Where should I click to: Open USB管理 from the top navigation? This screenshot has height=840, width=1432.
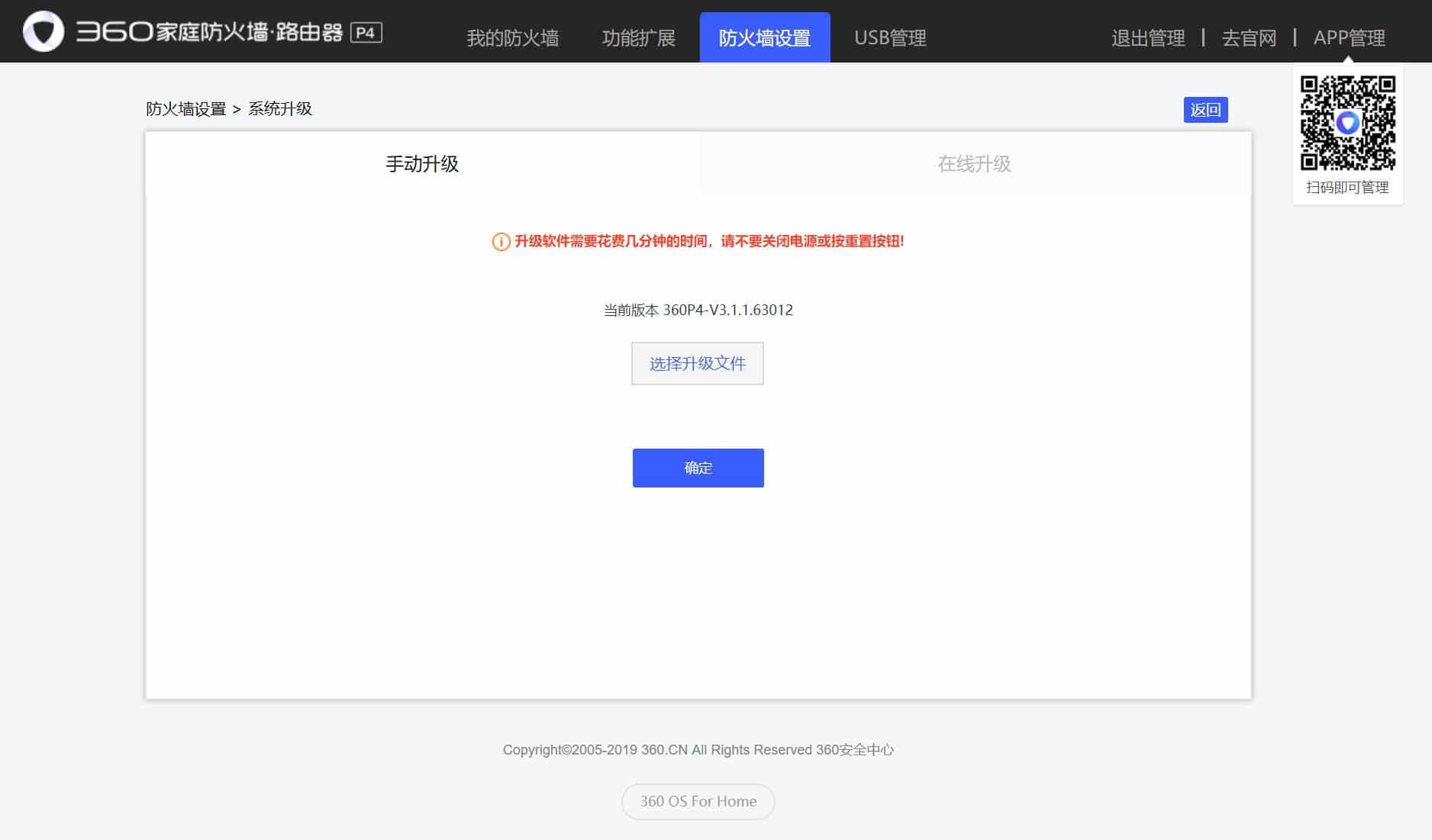(890, 37)
